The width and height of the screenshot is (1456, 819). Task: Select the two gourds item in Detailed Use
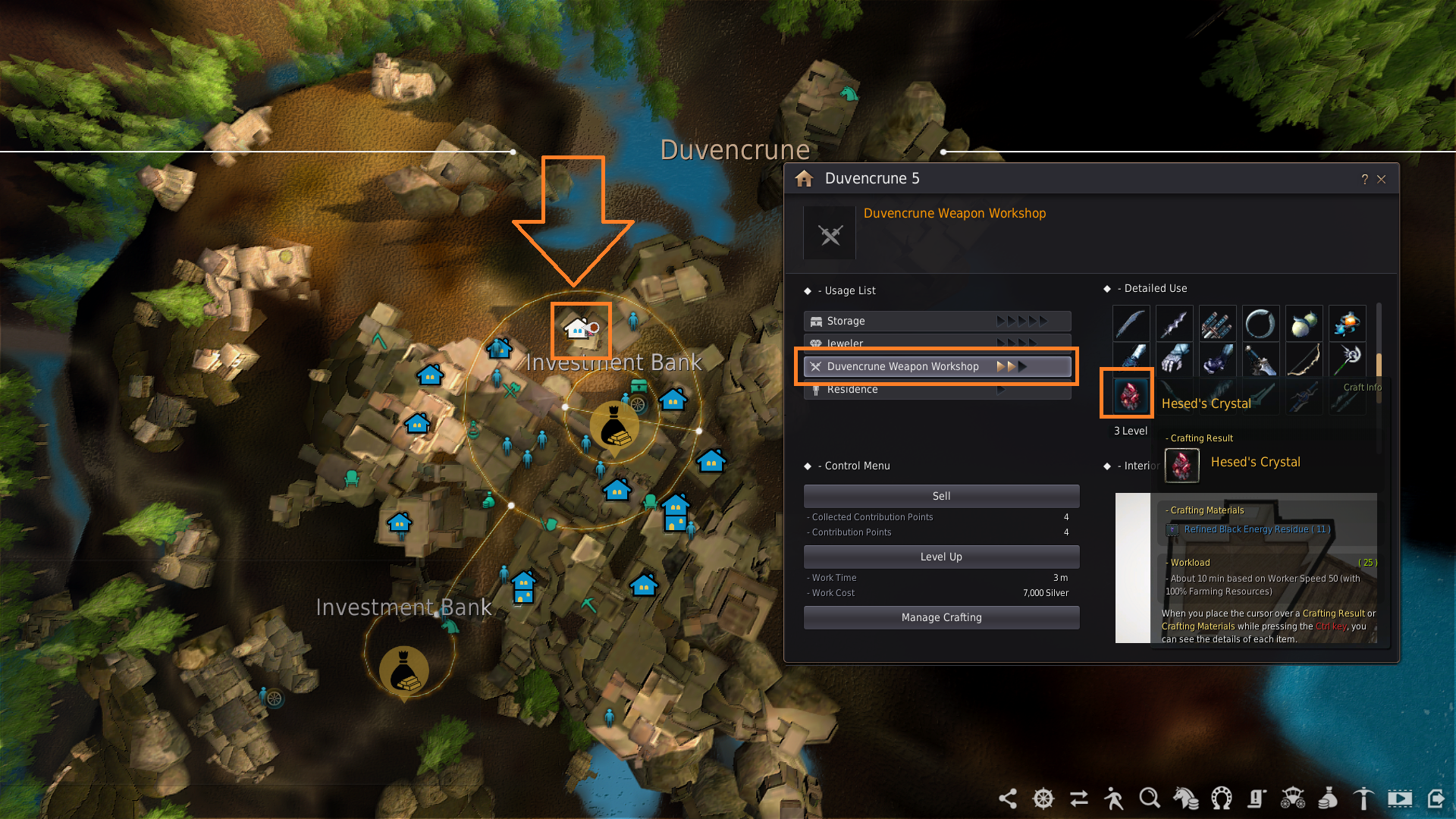tap(1304, 324)
